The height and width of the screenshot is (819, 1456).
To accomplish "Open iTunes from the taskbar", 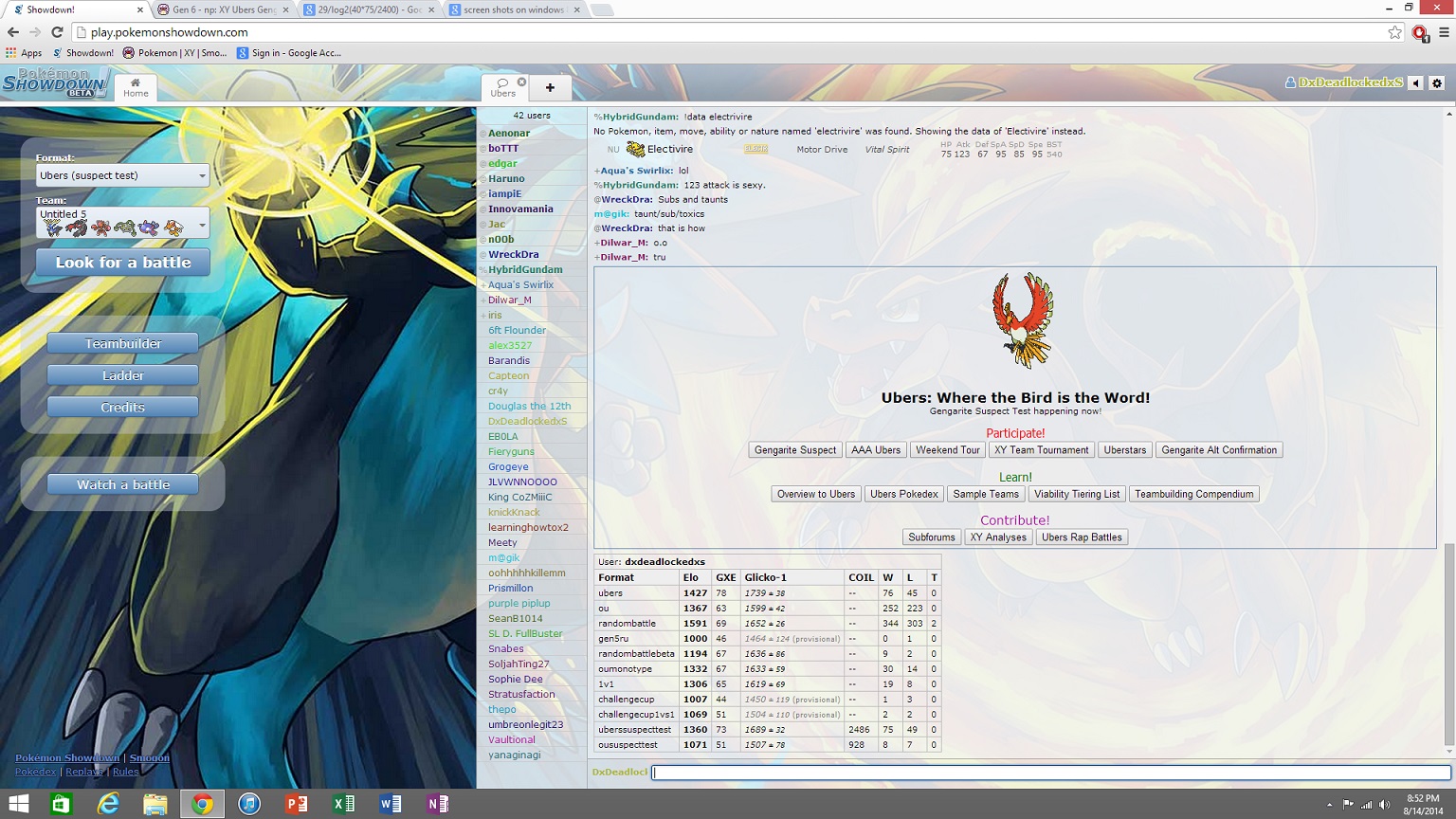I will [249, 804].
